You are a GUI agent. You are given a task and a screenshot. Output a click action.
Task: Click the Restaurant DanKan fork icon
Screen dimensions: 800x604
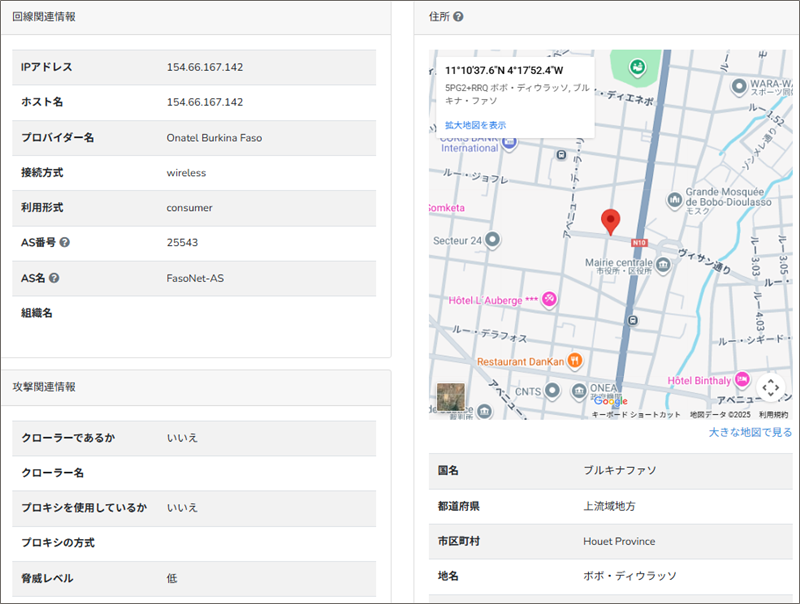pyautogui.click(x=575, y=361)
